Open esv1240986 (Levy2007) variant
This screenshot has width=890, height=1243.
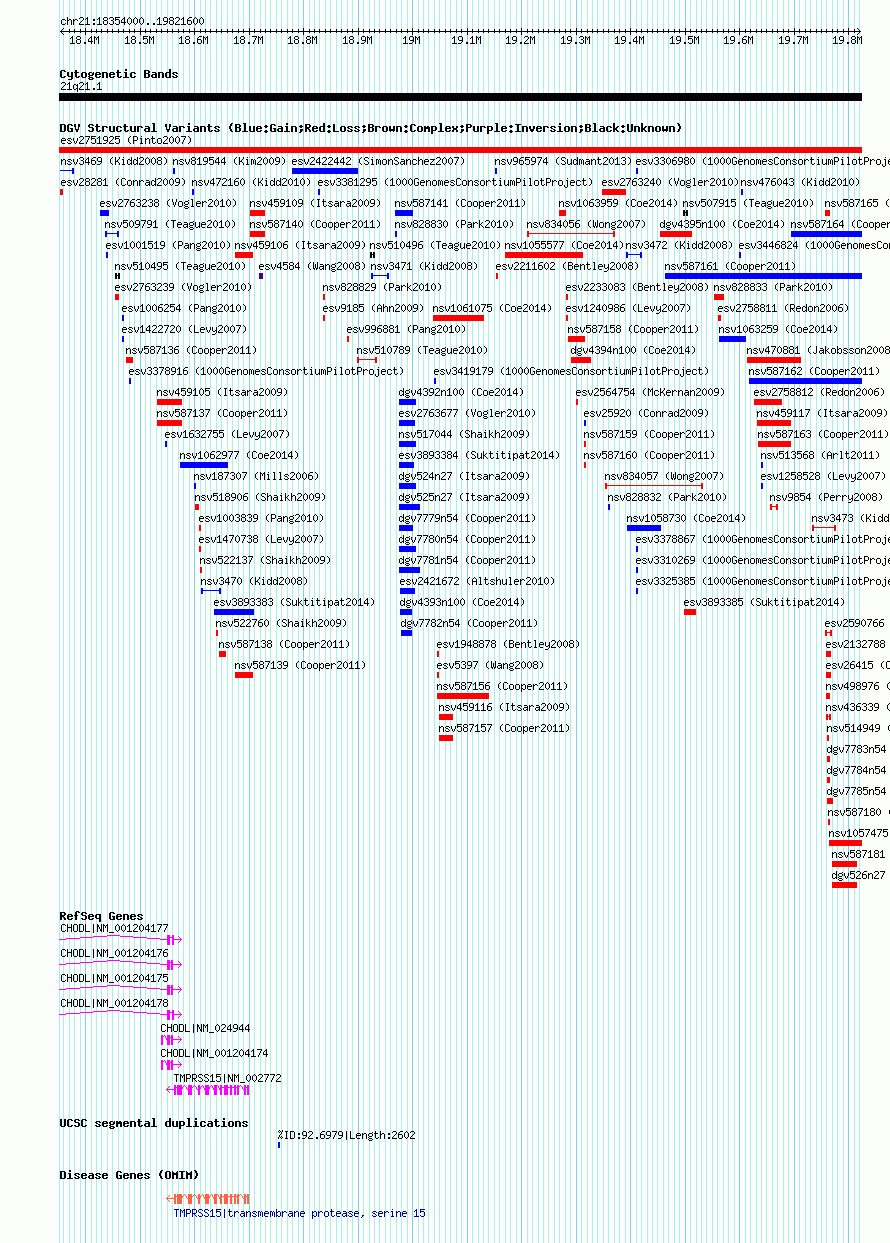[628, 308]
